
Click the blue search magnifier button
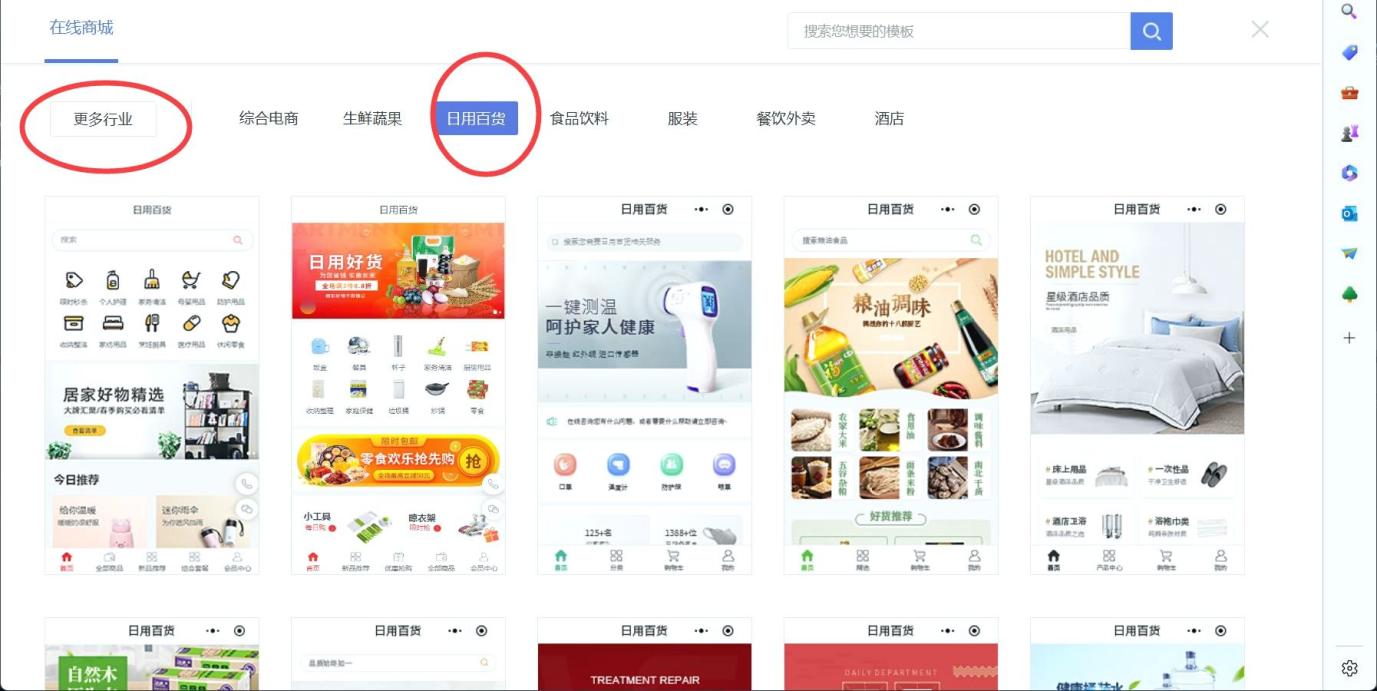pos(1151,31)
